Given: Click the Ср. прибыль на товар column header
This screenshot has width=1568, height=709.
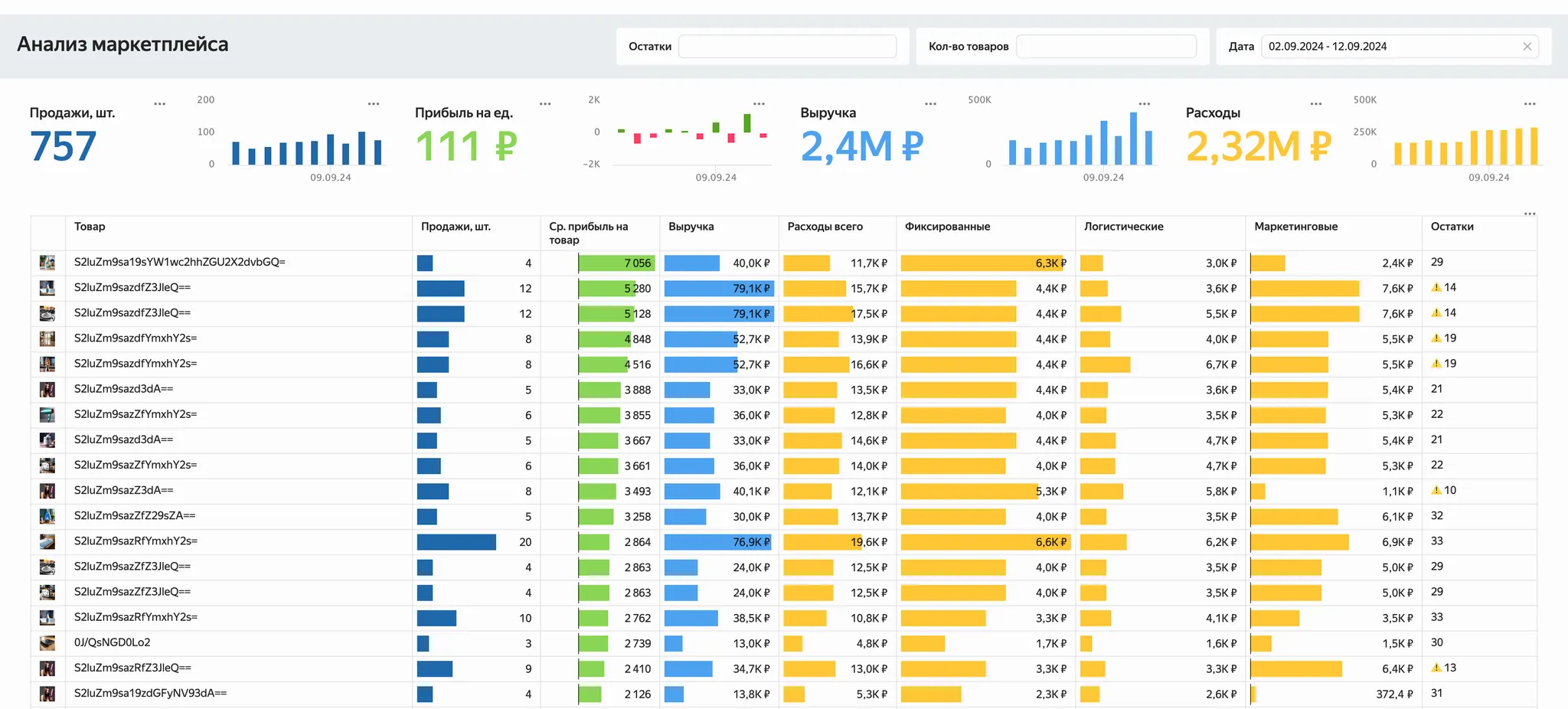Looking at the screenshot, I should [588, 233].
